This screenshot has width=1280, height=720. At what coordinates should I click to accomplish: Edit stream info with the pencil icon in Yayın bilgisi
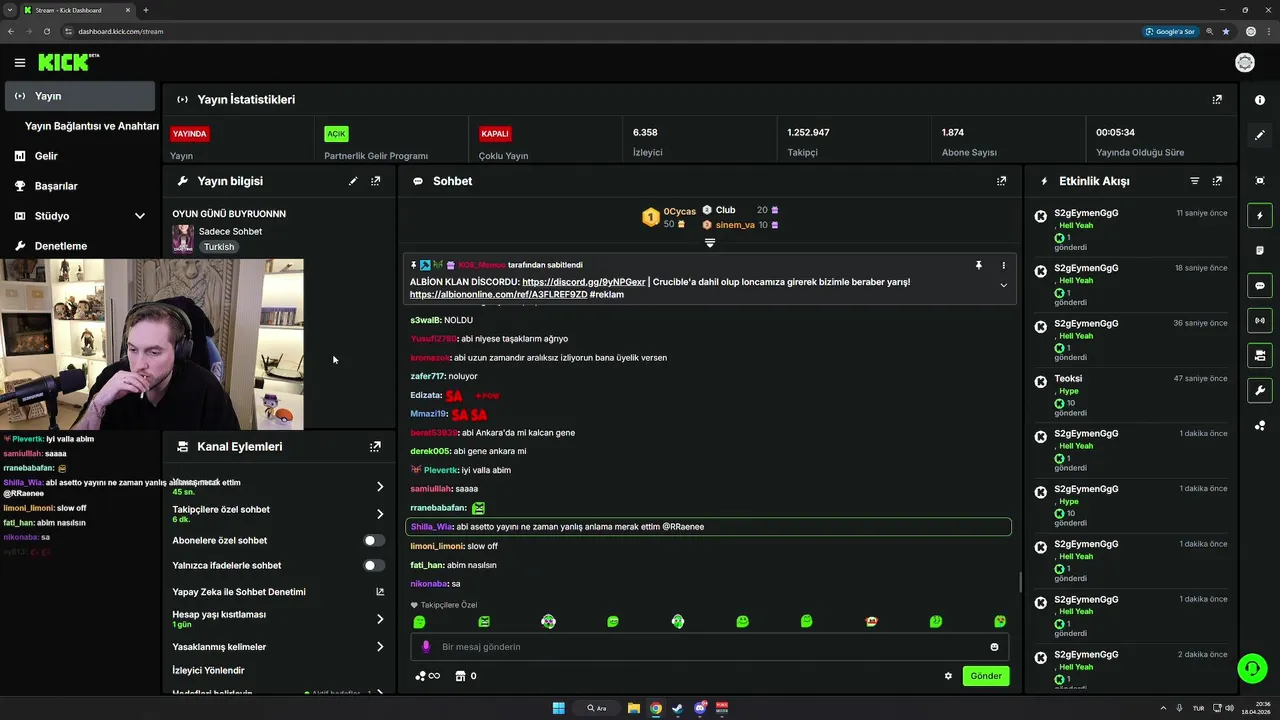(353, 181)
